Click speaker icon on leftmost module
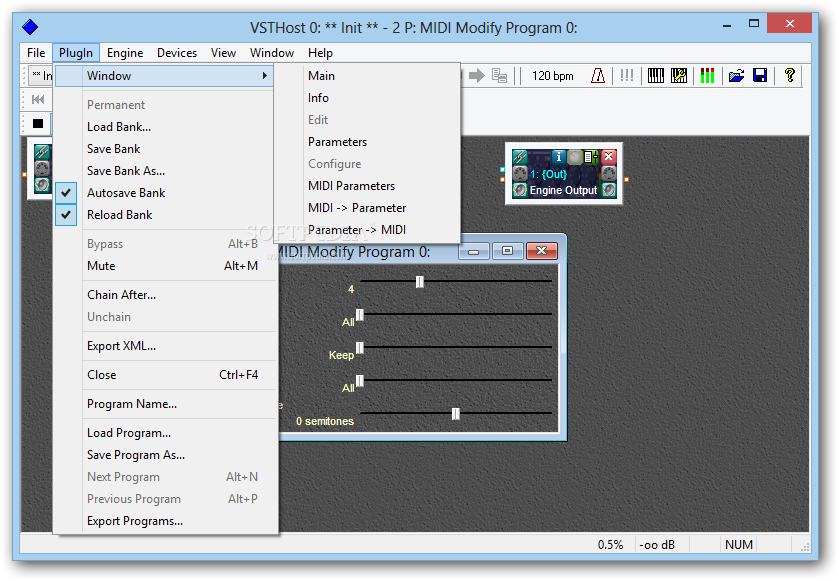The width and height of the screenshot is (839, 581). pos(42,185)
